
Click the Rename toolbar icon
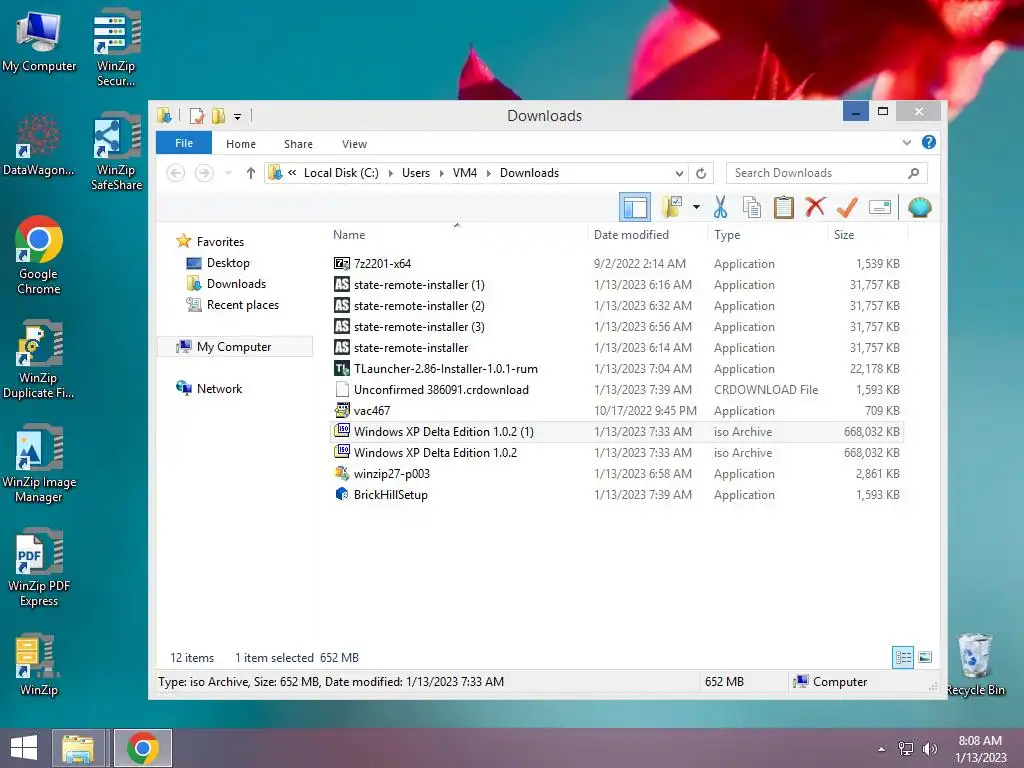(880, 208)
